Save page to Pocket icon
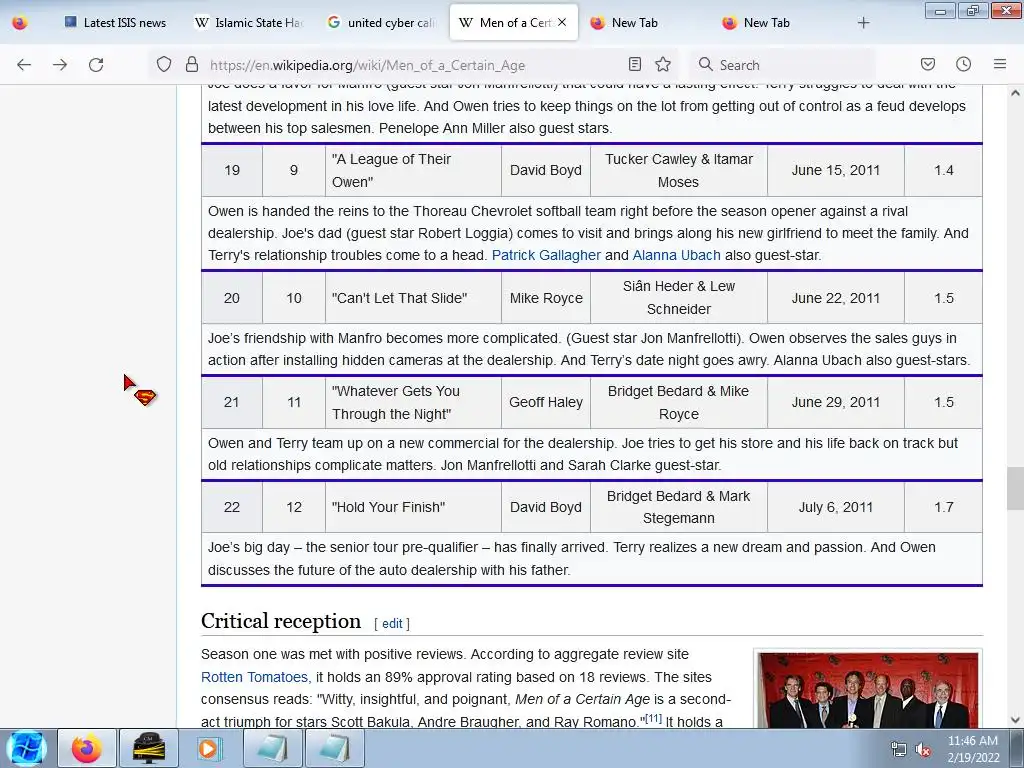The width and height of the screenshot is (1024, 768). click(927, 64)
